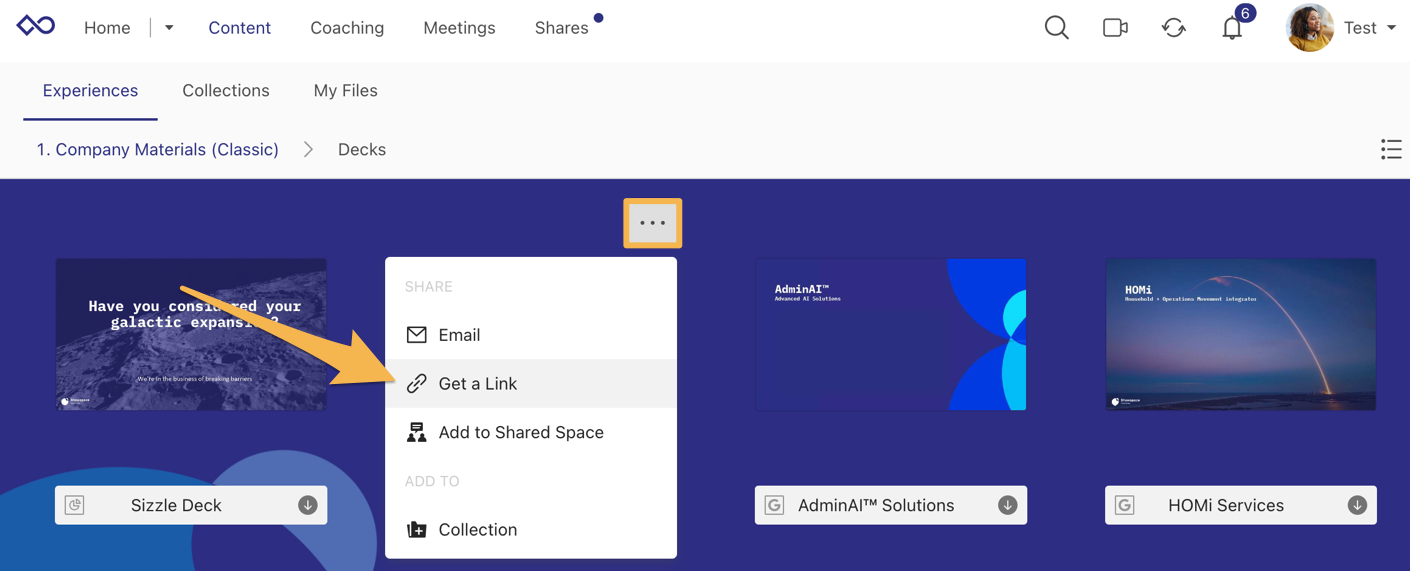Select the Experiences tab
The height and width of the screenshot is (571, 1410).
point(90,90)
